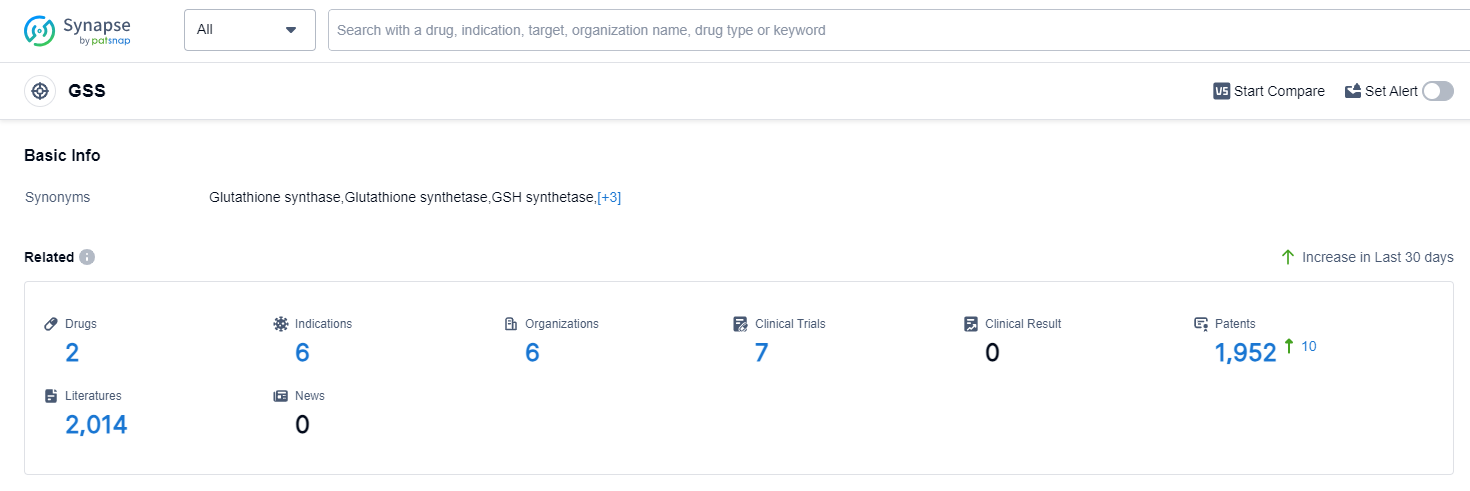The image size is (1470, 491).
Task: Click the Drugs pill icon
Action: pyautogui.click(x=51, y=324)
